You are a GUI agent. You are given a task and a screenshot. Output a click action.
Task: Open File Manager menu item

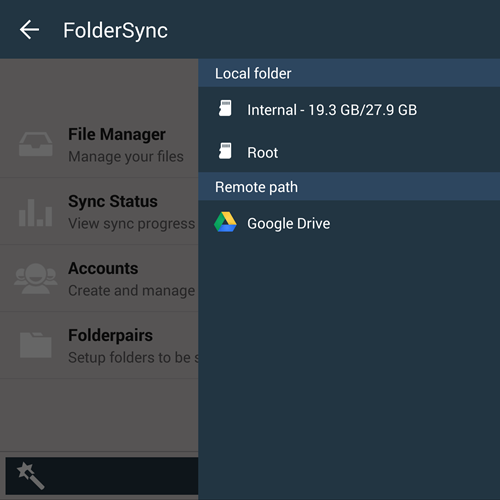(99, 144)
